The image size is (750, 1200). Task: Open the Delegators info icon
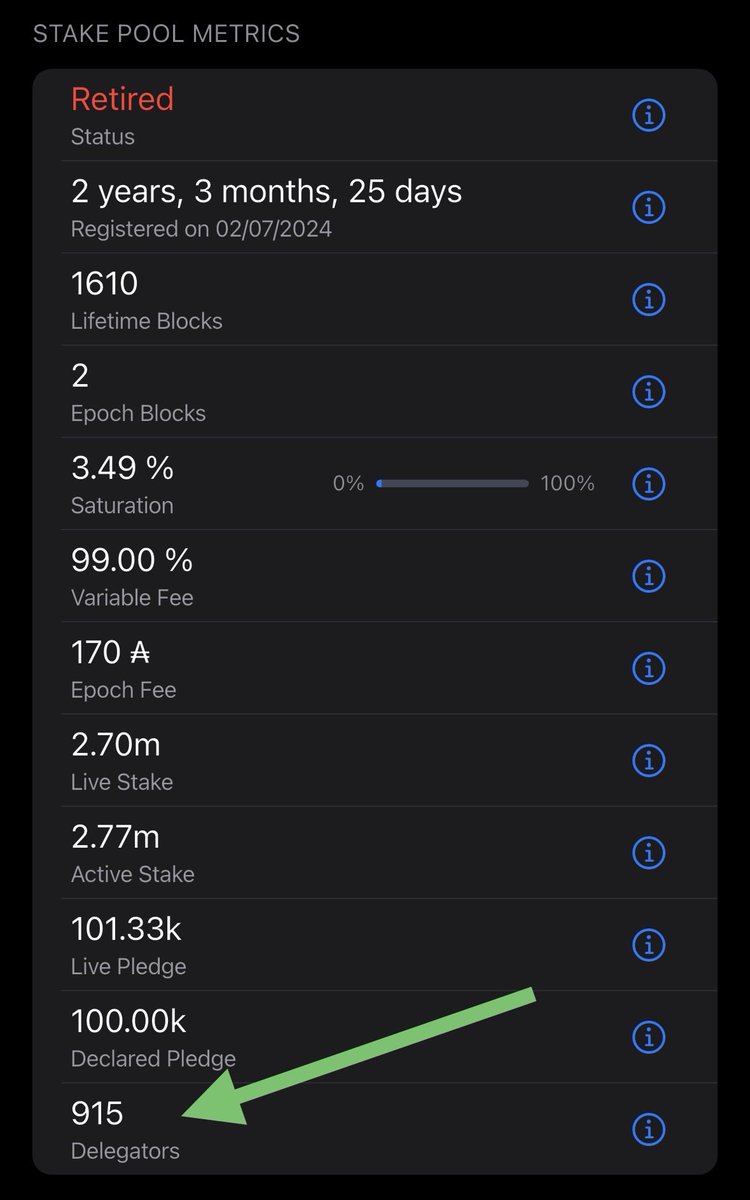pyautogui.click(x=649, y=1129)
